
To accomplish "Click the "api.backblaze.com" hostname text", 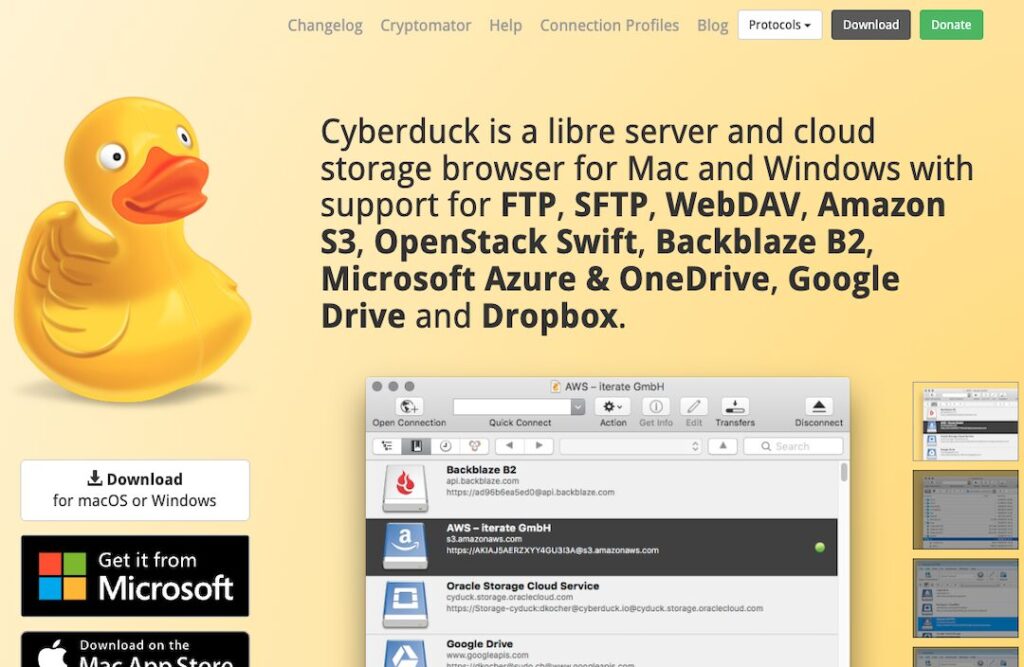I will point(483,481).
